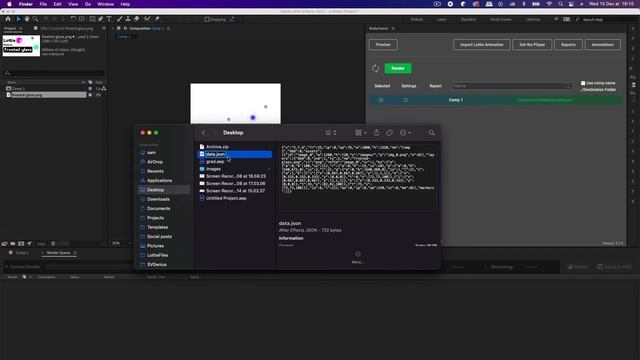Select the Hand tool
The width and height of the screenshot is (640, 360).
click(x=27, y=19)
